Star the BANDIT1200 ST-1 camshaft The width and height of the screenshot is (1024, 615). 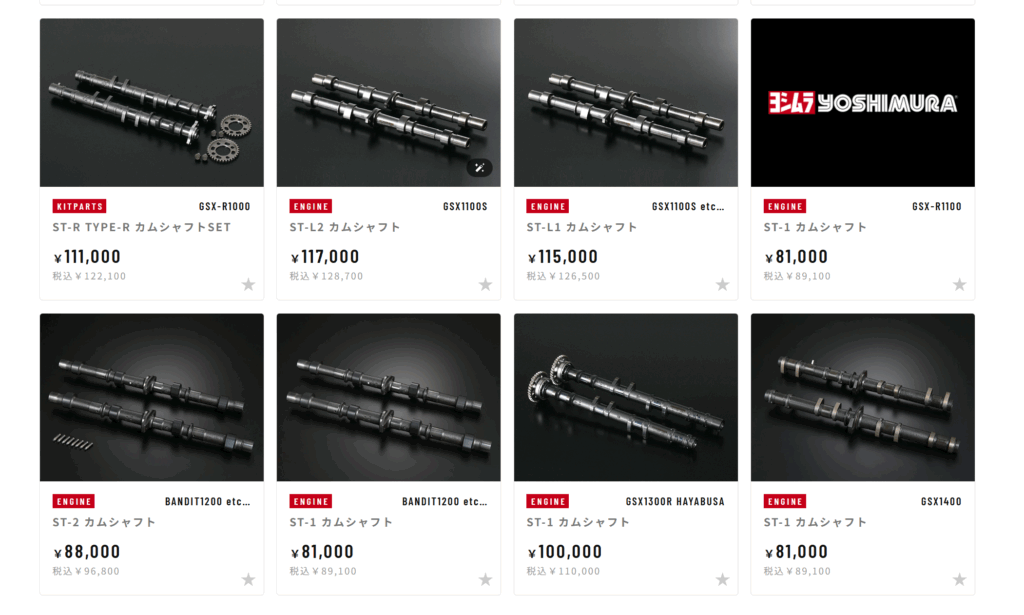(x=485, y=580)
